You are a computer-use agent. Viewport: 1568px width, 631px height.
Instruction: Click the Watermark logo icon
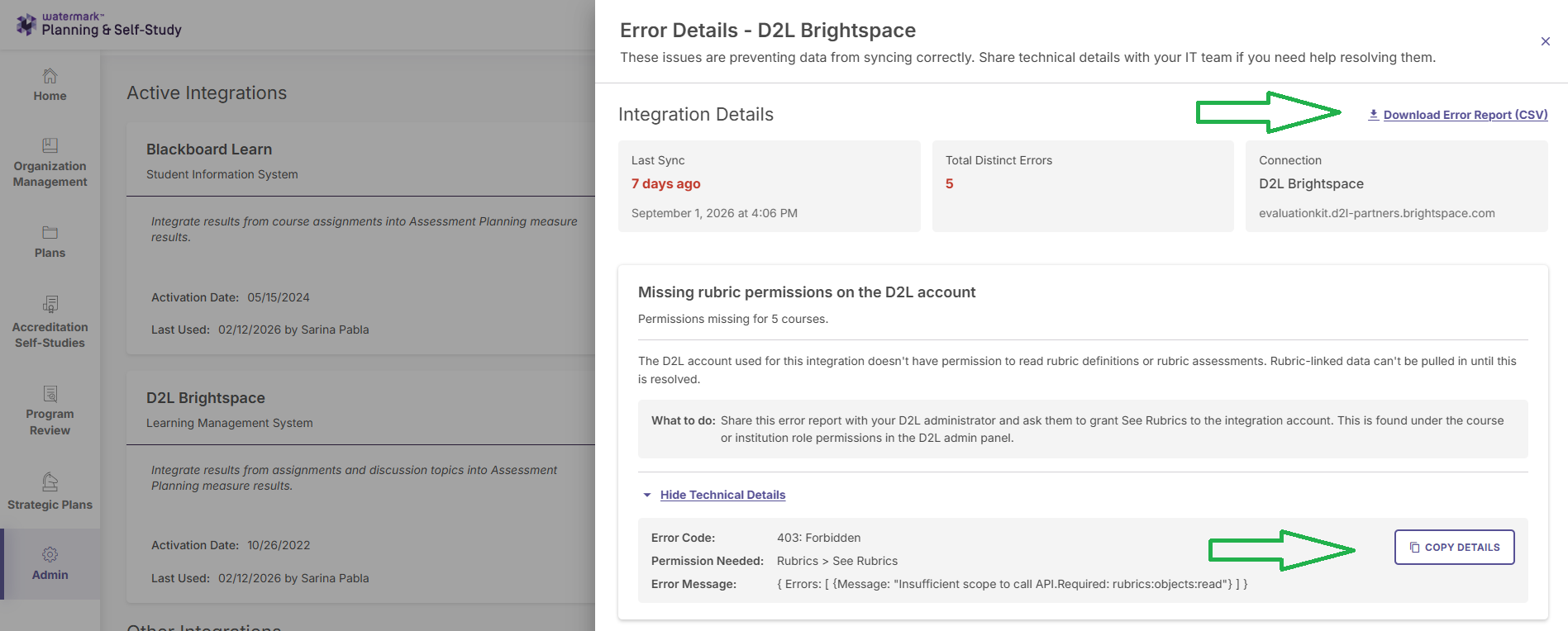point(26,25)
